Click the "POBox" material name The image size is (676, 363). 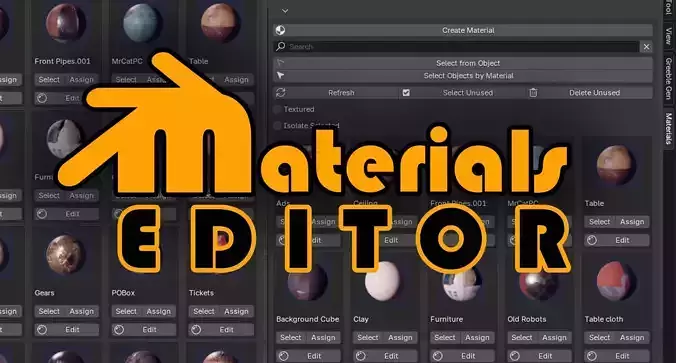123,293
